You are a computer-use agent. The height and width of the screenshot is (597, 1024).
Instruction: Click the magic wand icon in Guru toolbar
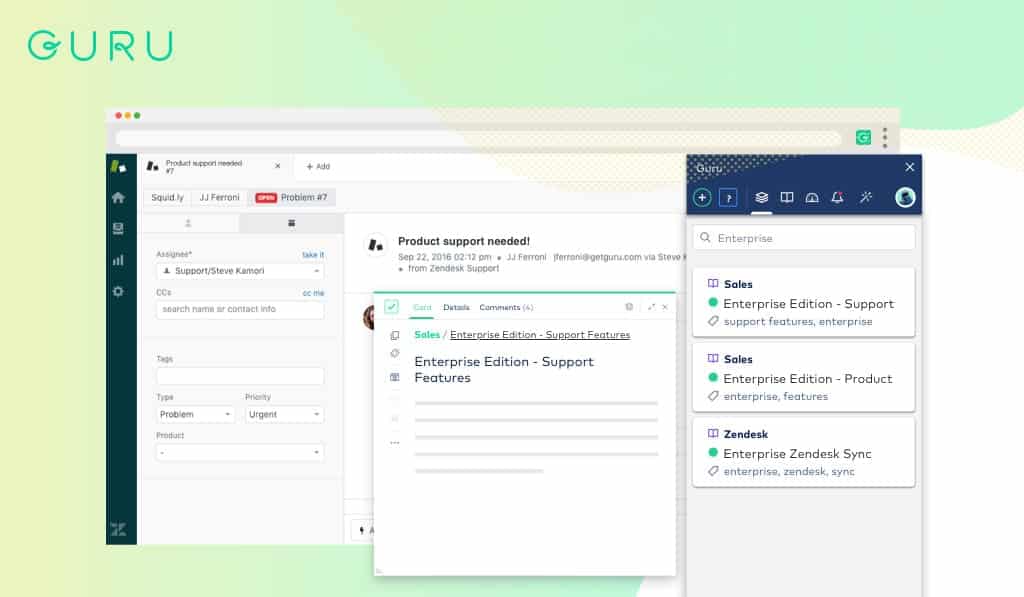pyautogui.click(x=866, y=197)
